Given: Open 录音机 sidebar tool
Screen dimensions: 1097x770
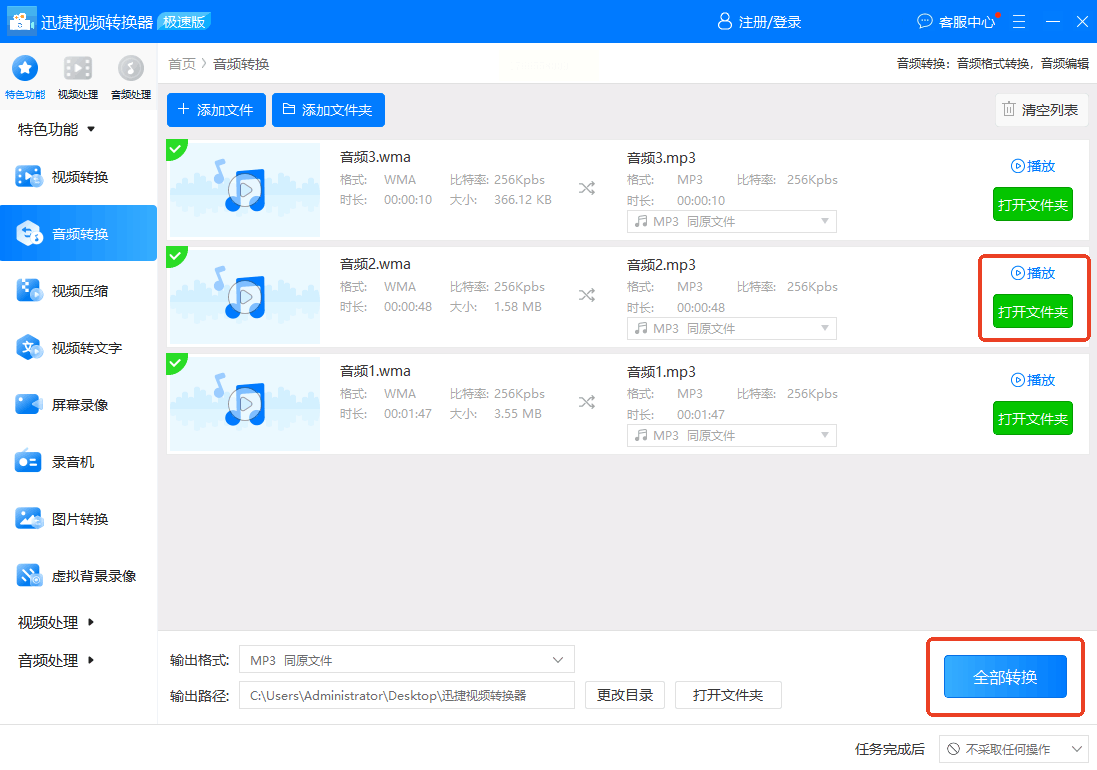Looking at the screenshot, I should coord(78,462).
